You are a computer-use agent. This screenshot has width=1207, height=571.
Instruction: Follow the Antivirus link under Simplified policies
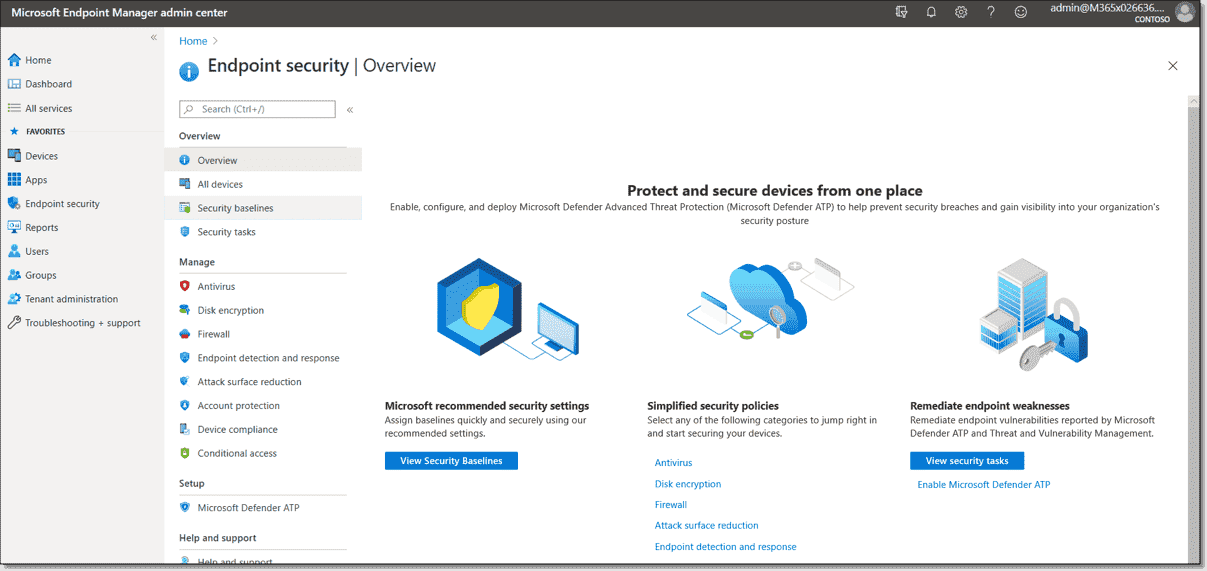coord(673,463)
